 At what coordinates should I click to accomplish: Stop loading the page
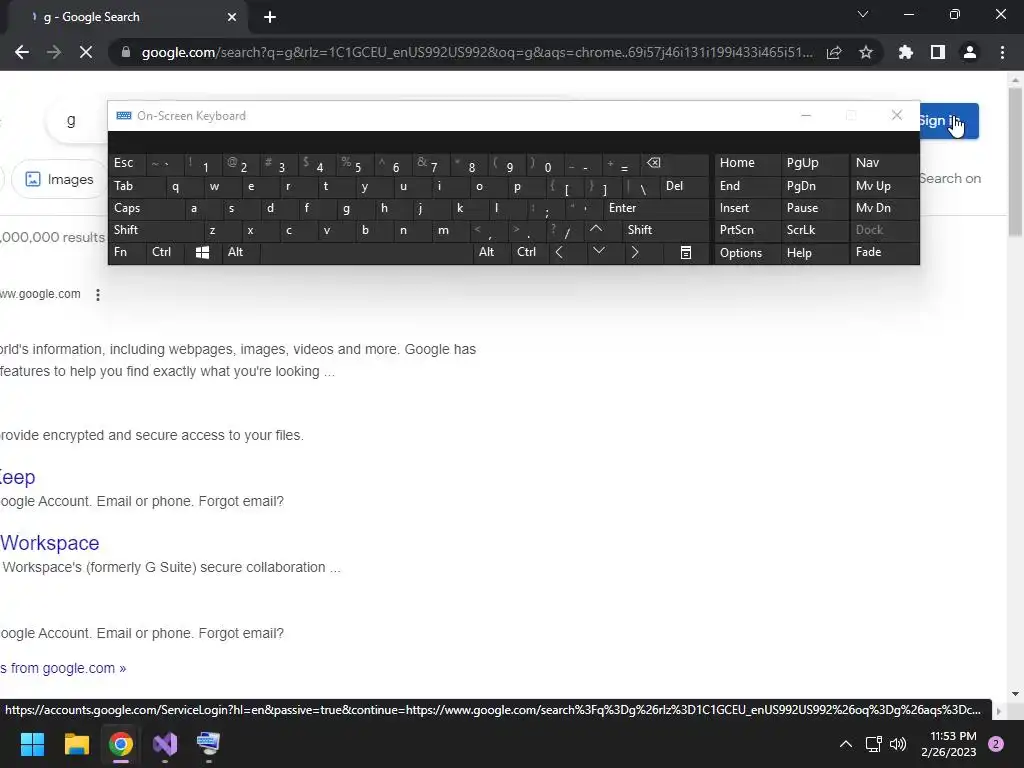(x=86, y=52)
